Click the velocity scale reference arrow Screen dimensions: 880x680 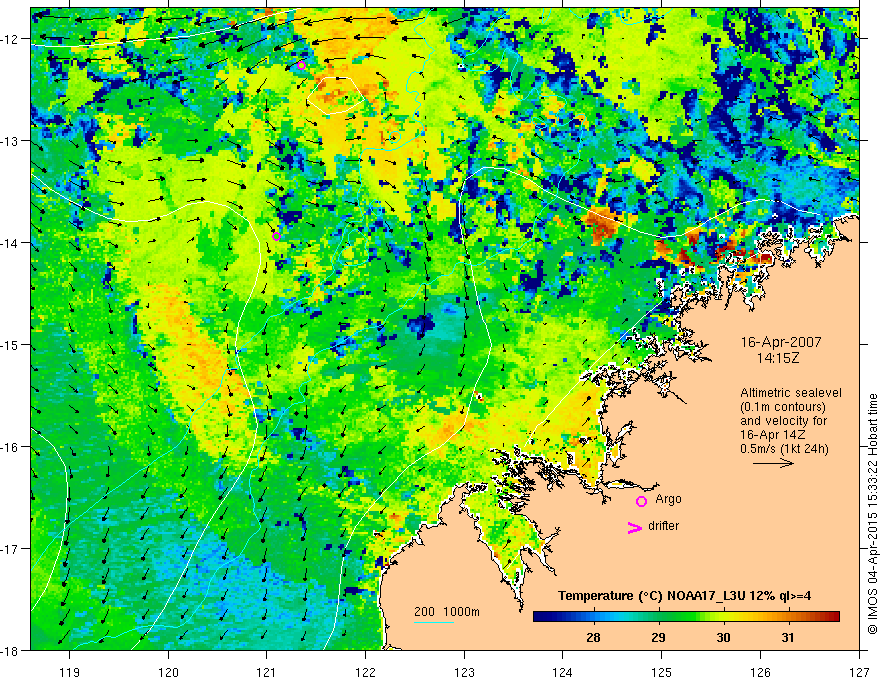point(773,463)
